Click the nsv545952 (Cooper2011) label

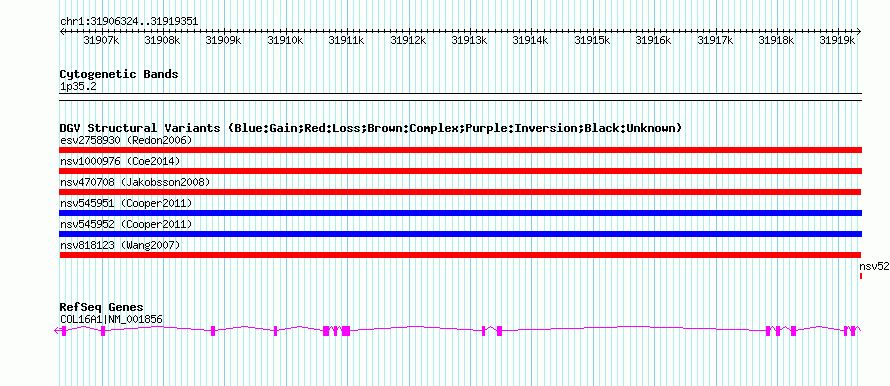126,224
